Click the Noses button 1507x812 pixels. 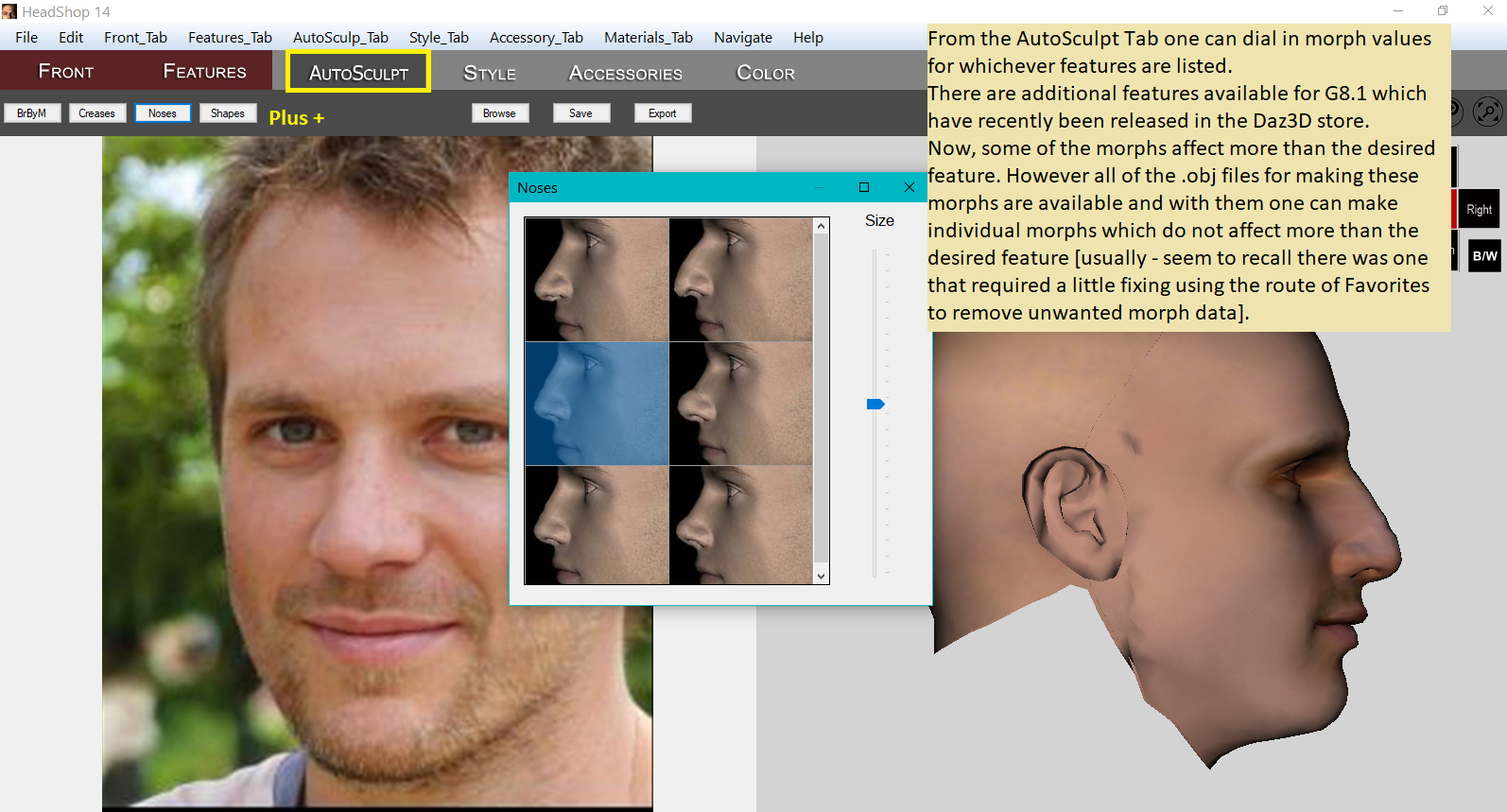pyautogui.click(x=163, y=113)
